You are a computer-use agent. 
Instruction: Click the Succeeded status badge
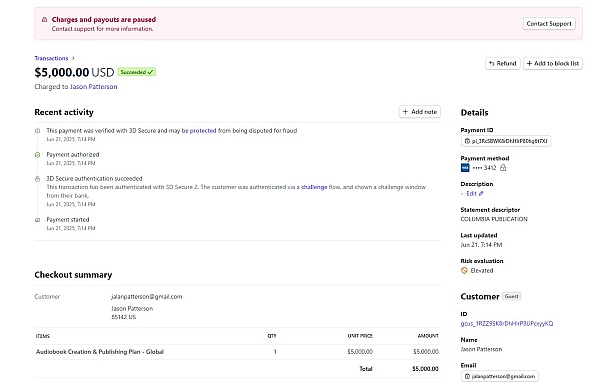click(137, 72)
